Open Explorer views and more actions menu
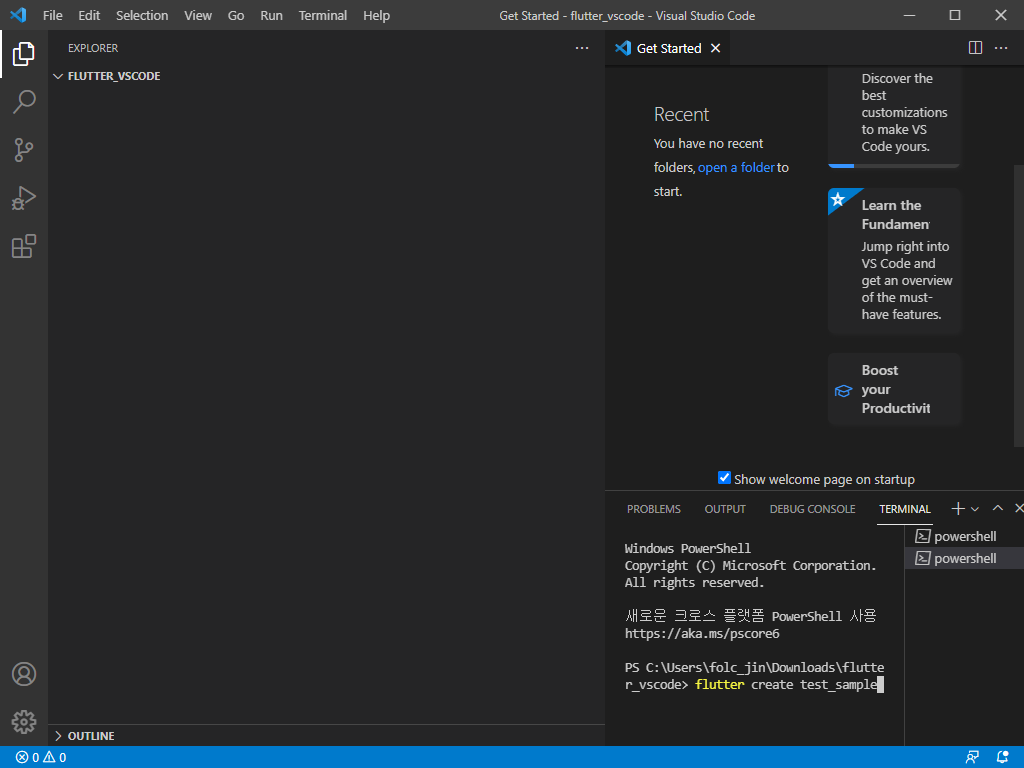The height and width of the screenshot is (768, 1024). click(582, 48)
